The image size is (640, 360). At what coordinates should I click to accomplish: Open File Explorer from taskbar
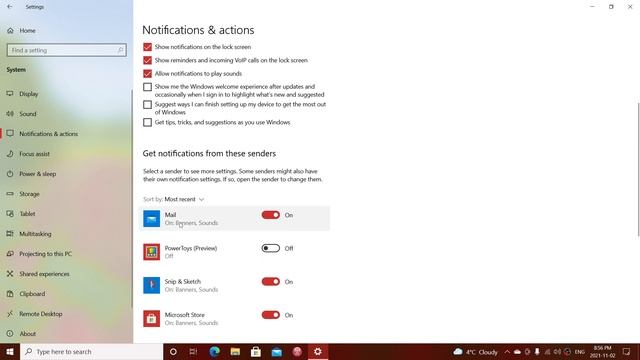(235, 352)
